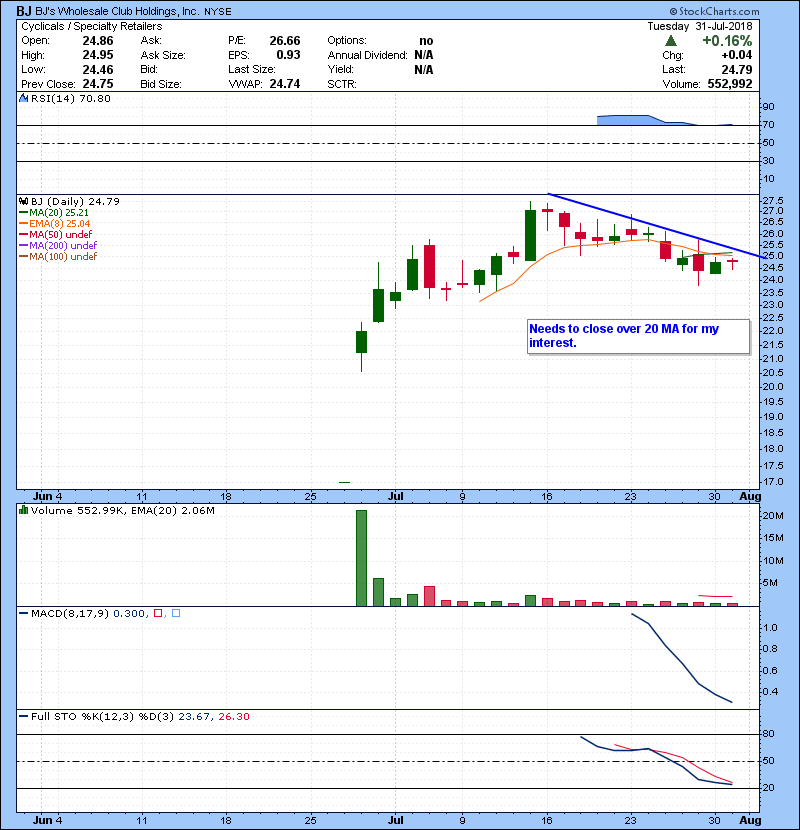Click the Cyclicals / Specialty Retailers sector text
Viewport: 800px width, 830px height.
92,26
